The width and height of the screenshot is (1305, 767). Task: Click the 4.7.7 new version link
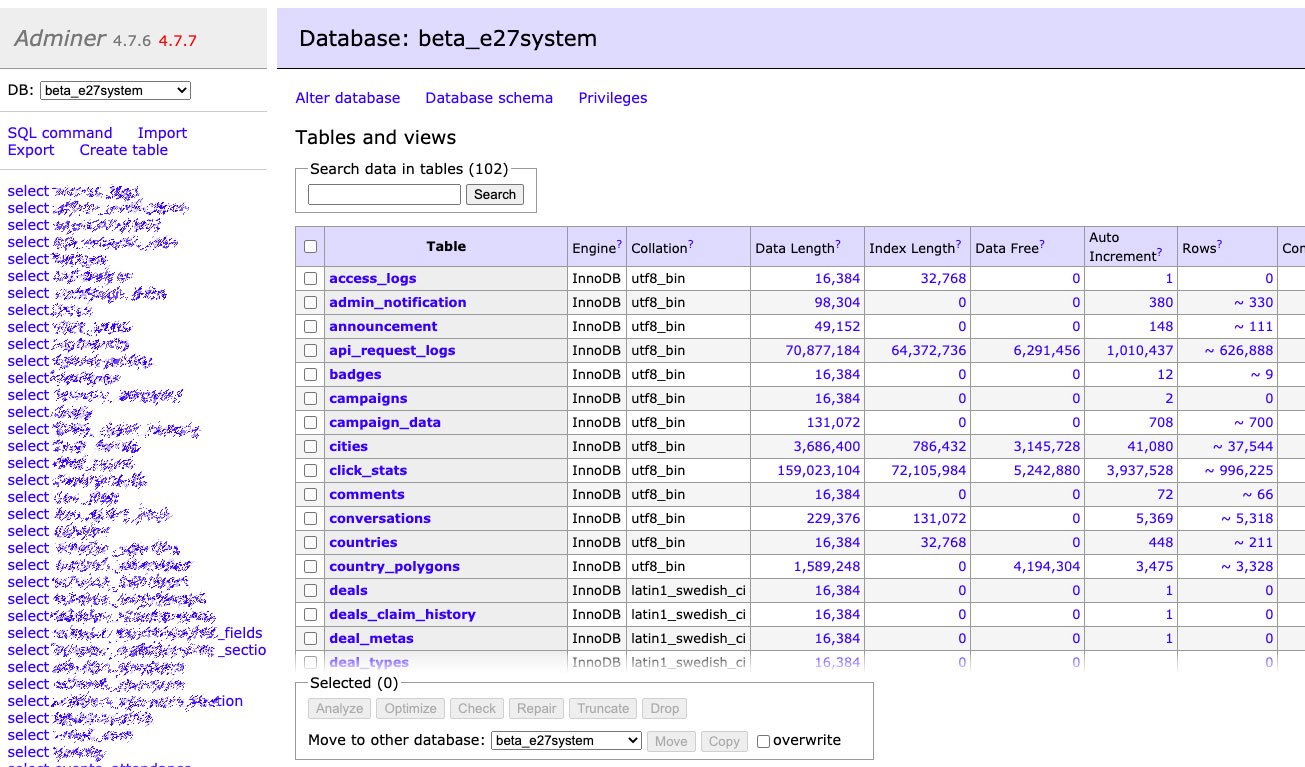pyautogui.click(x=177, y=40)
